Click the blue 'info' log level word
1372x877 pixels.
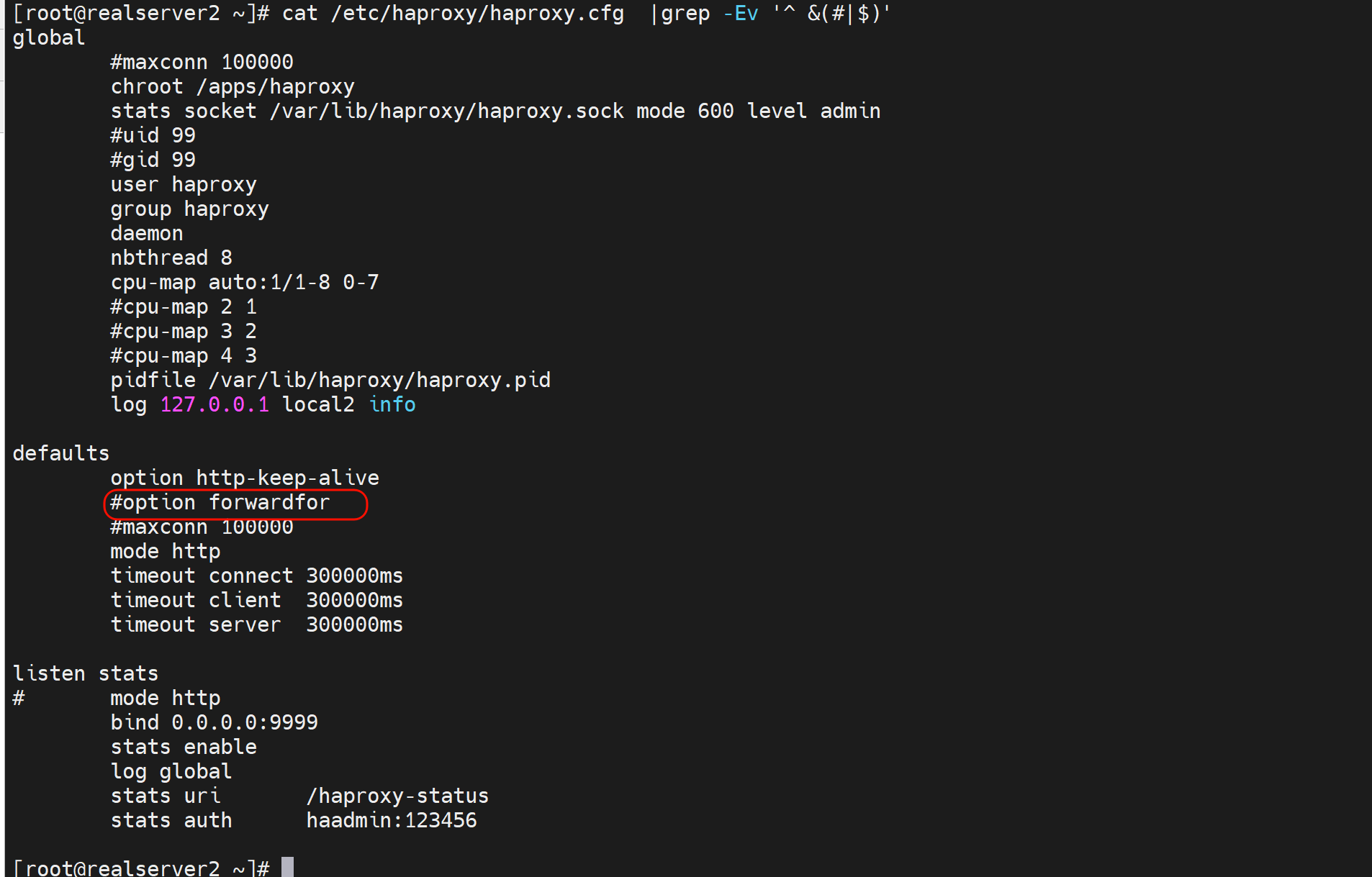coord(392,405)
